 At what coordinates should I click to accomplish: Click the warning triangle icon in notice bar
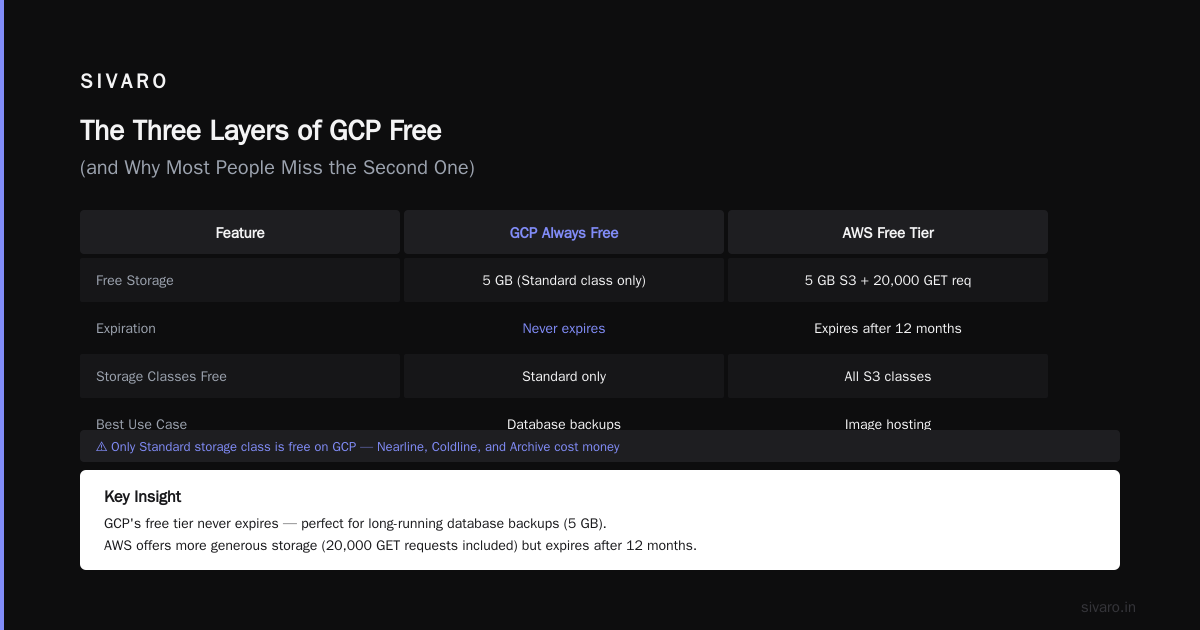point(102,447)
